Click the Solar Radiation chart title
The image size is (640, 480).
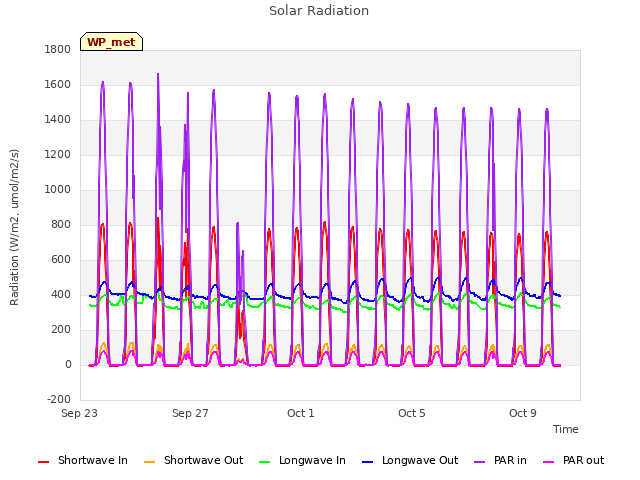tap(319, 11)
